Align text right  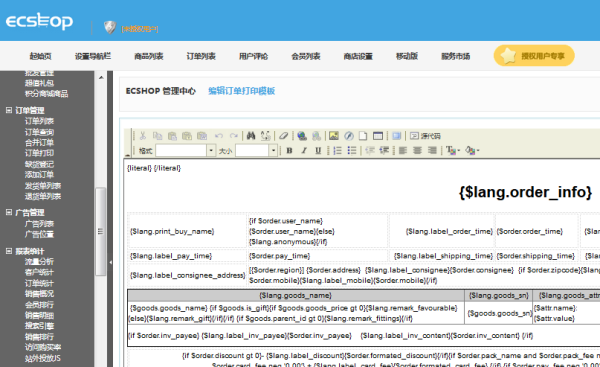432,150
